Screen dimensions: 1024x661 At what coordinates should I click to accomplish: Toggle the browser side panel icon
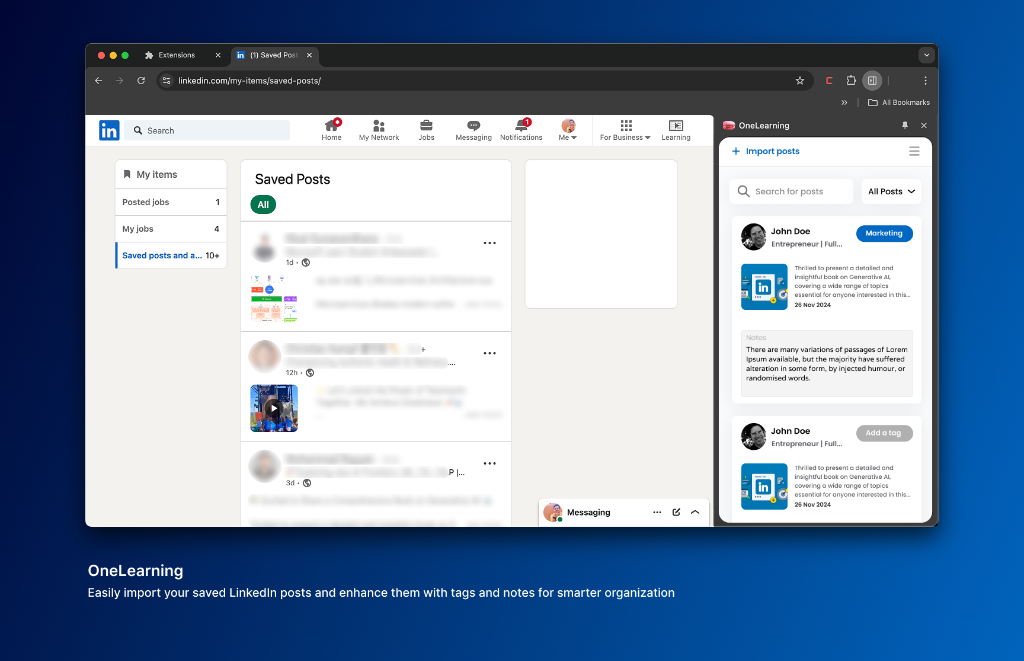click(x=872, y=81)
